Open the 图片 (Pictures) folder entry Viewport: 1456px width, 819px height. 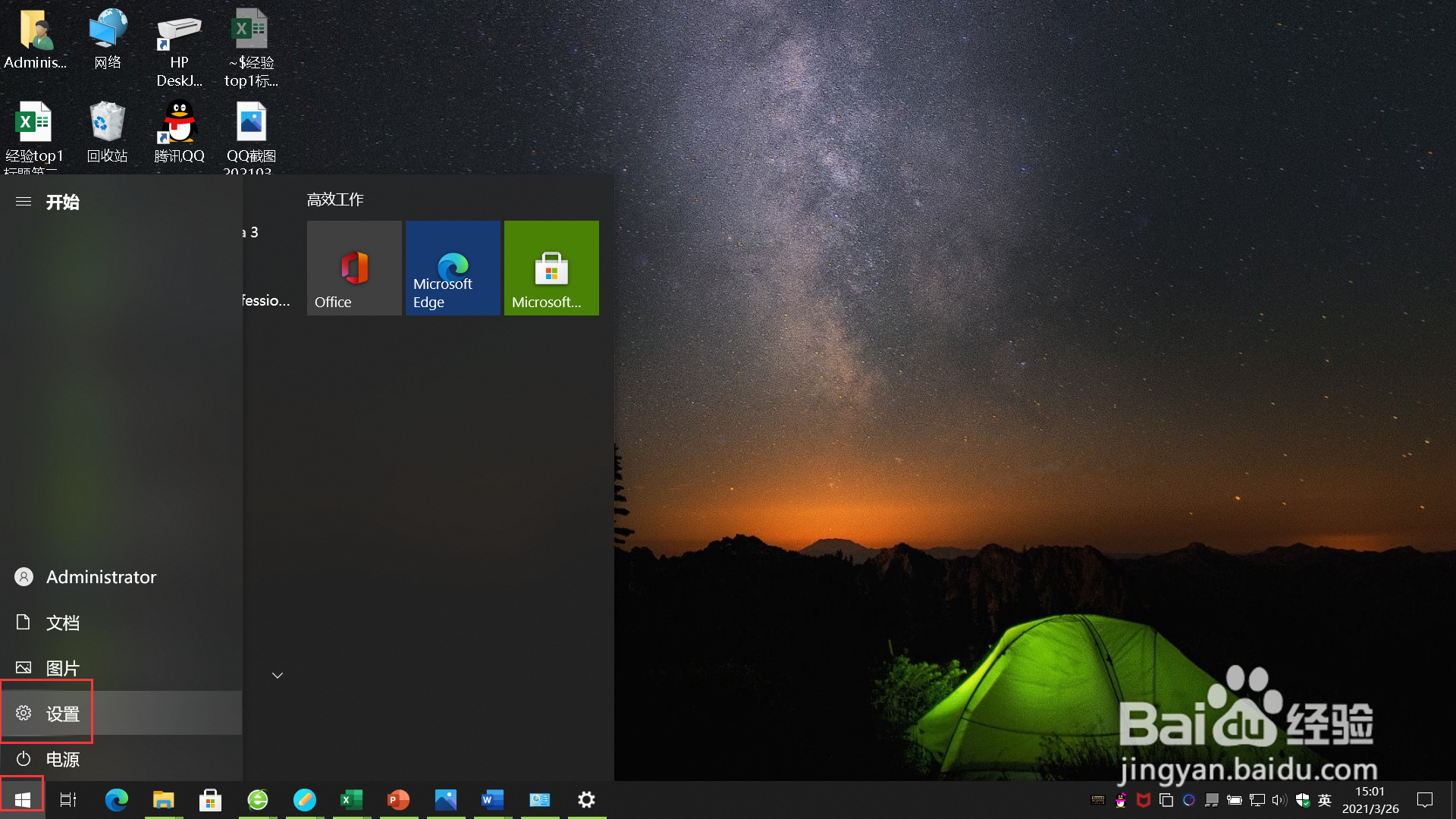pyautogui.click(x=121, y=668)
